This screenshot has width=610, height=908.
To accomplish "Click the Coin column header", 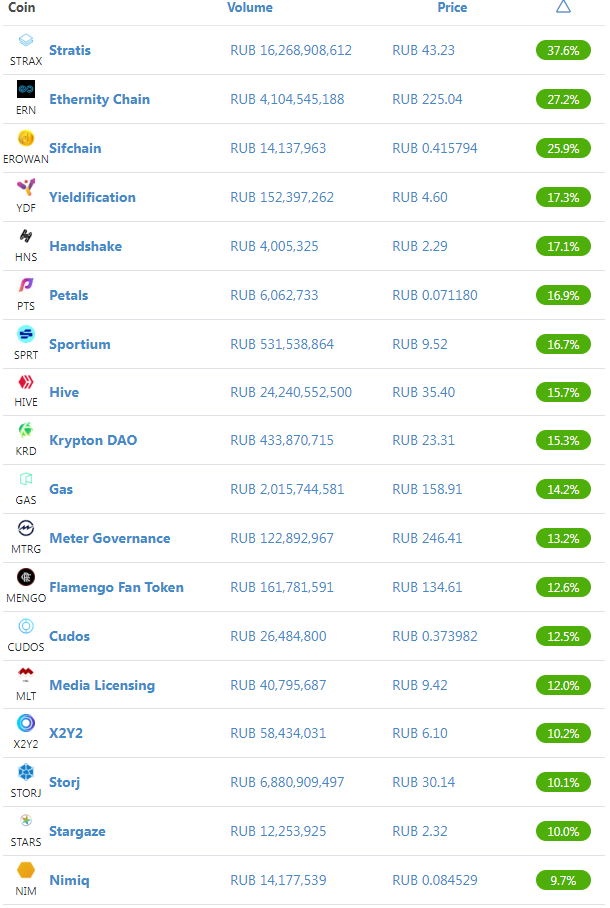I will [x=21, y=8].
